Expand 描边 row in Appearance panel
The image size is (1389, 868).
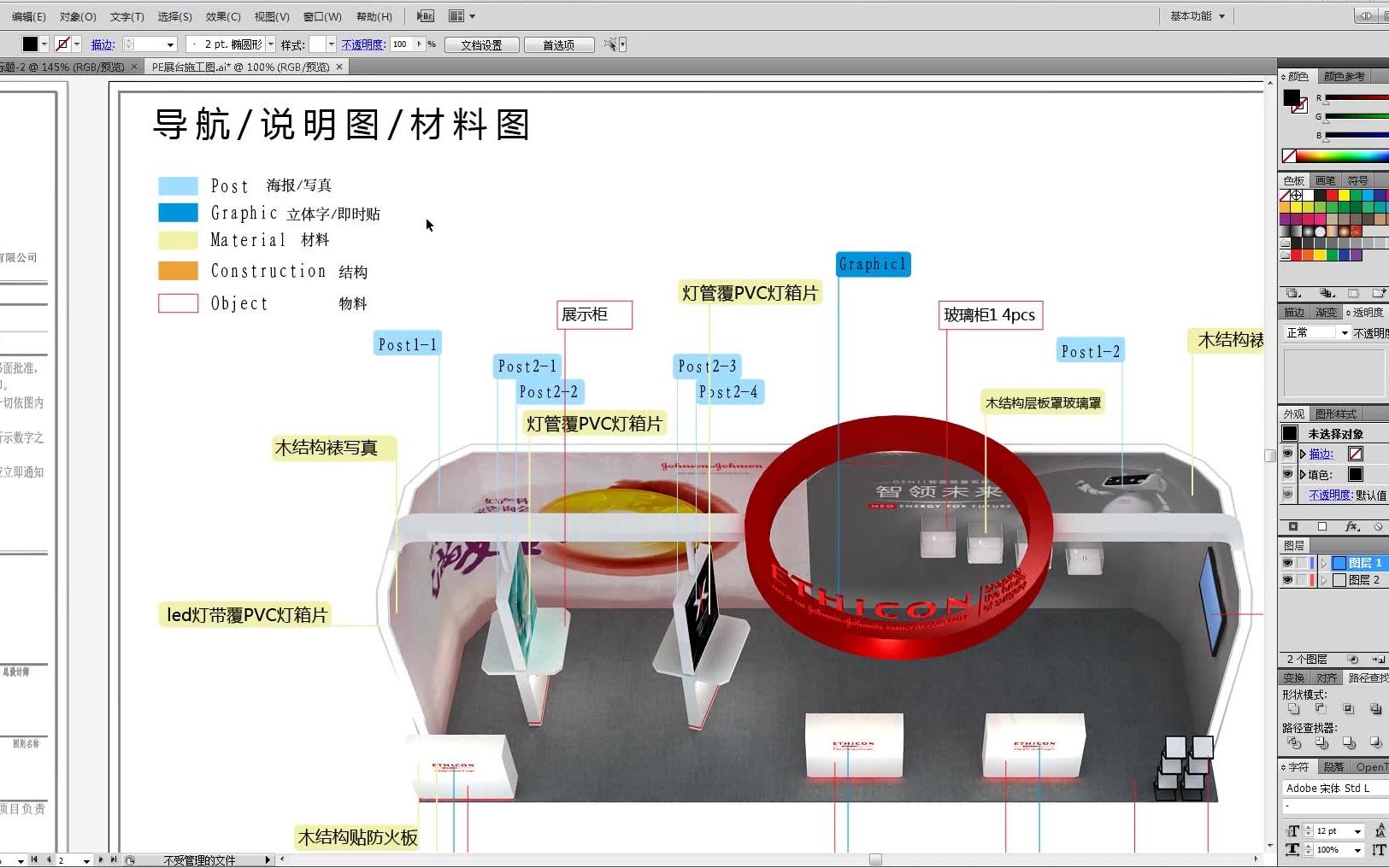1303,454
